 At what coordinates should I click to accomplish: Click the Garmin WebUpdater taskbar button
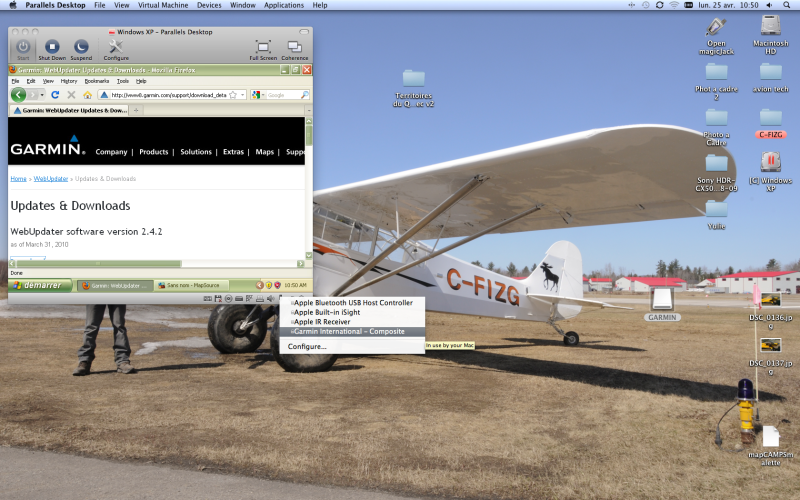point(114,285)
